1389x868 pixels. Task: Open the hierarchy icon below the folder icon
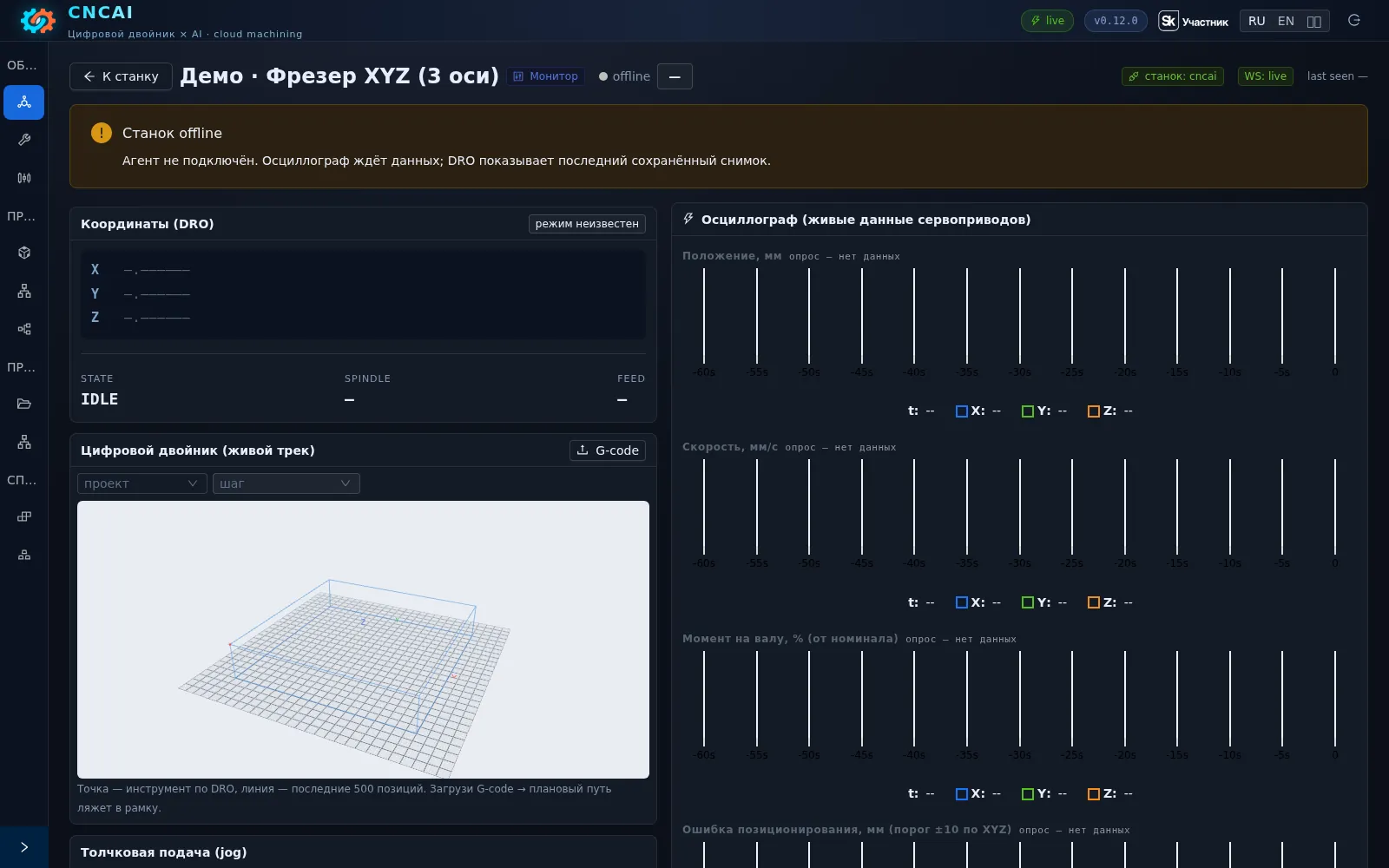(24, 442)
